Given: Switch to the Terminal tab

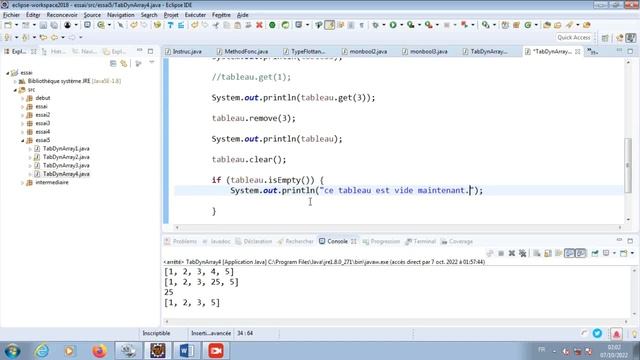Looking at the screenshot, I should 420,242.
